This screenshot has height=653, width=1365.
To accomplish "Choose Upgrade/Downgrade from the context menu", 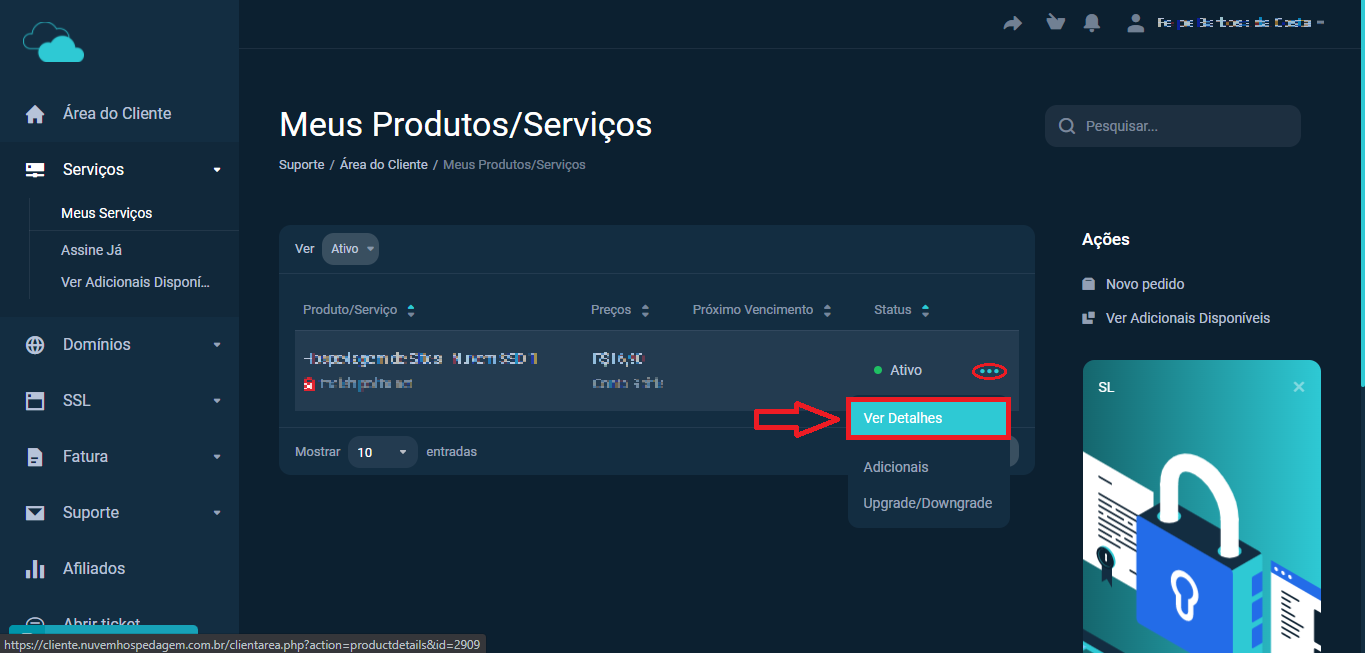I will 927,503.
